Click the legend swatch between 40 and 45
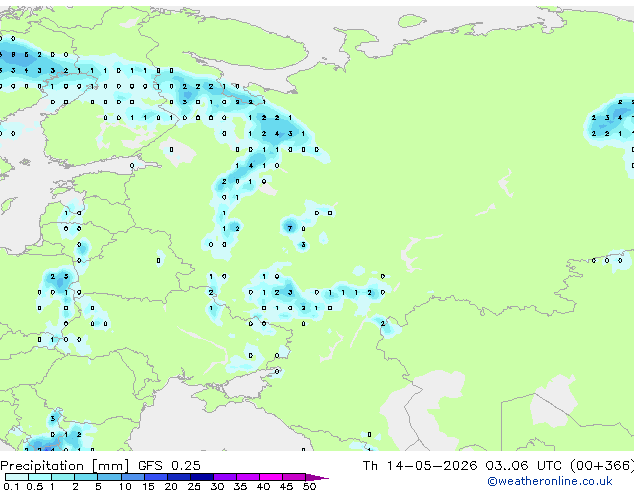Image resolution: width=634 pixels, height=490 pixels. click(271, 477)
